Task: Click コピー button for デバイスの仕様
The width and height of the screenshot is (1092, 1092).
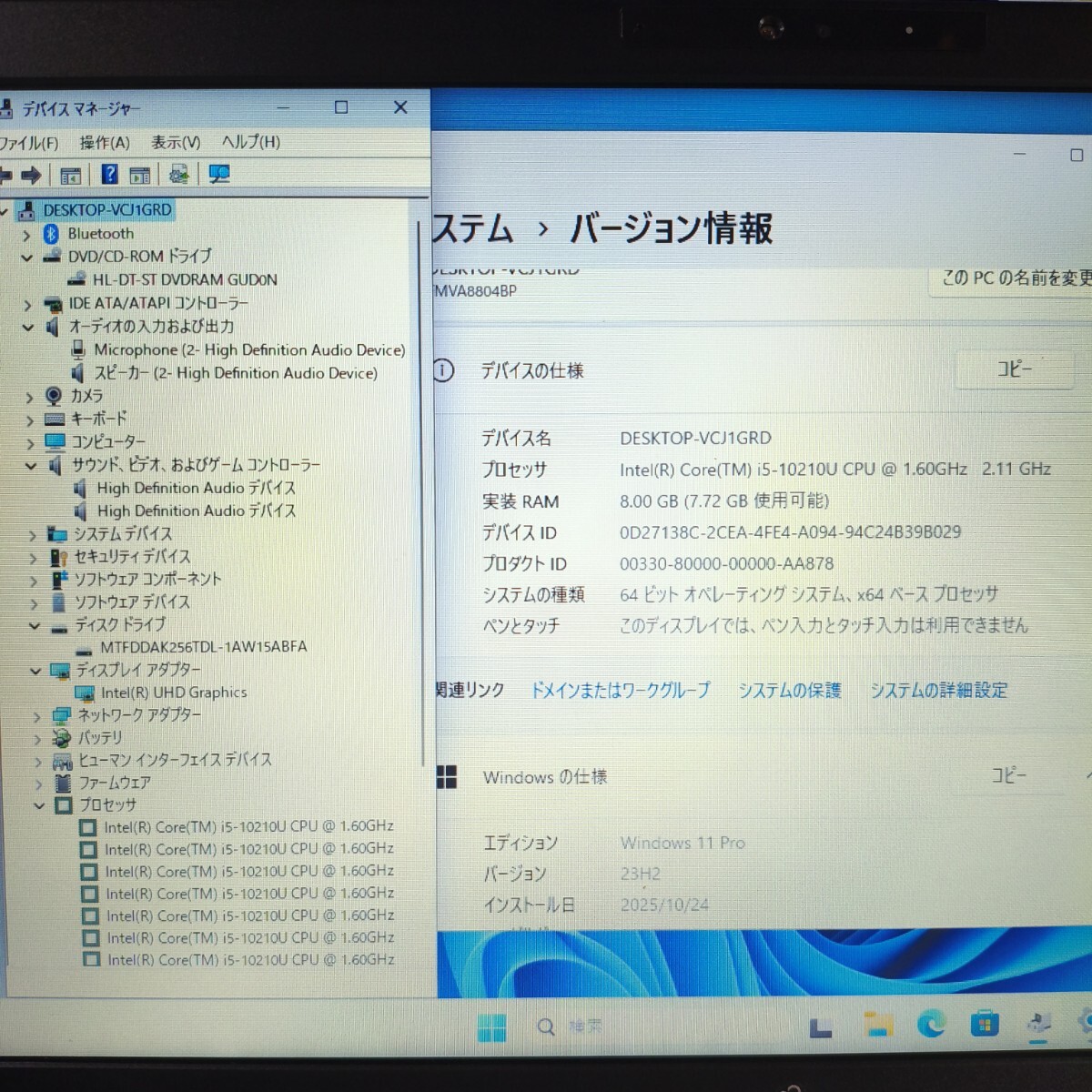Action: [1013, 369]
